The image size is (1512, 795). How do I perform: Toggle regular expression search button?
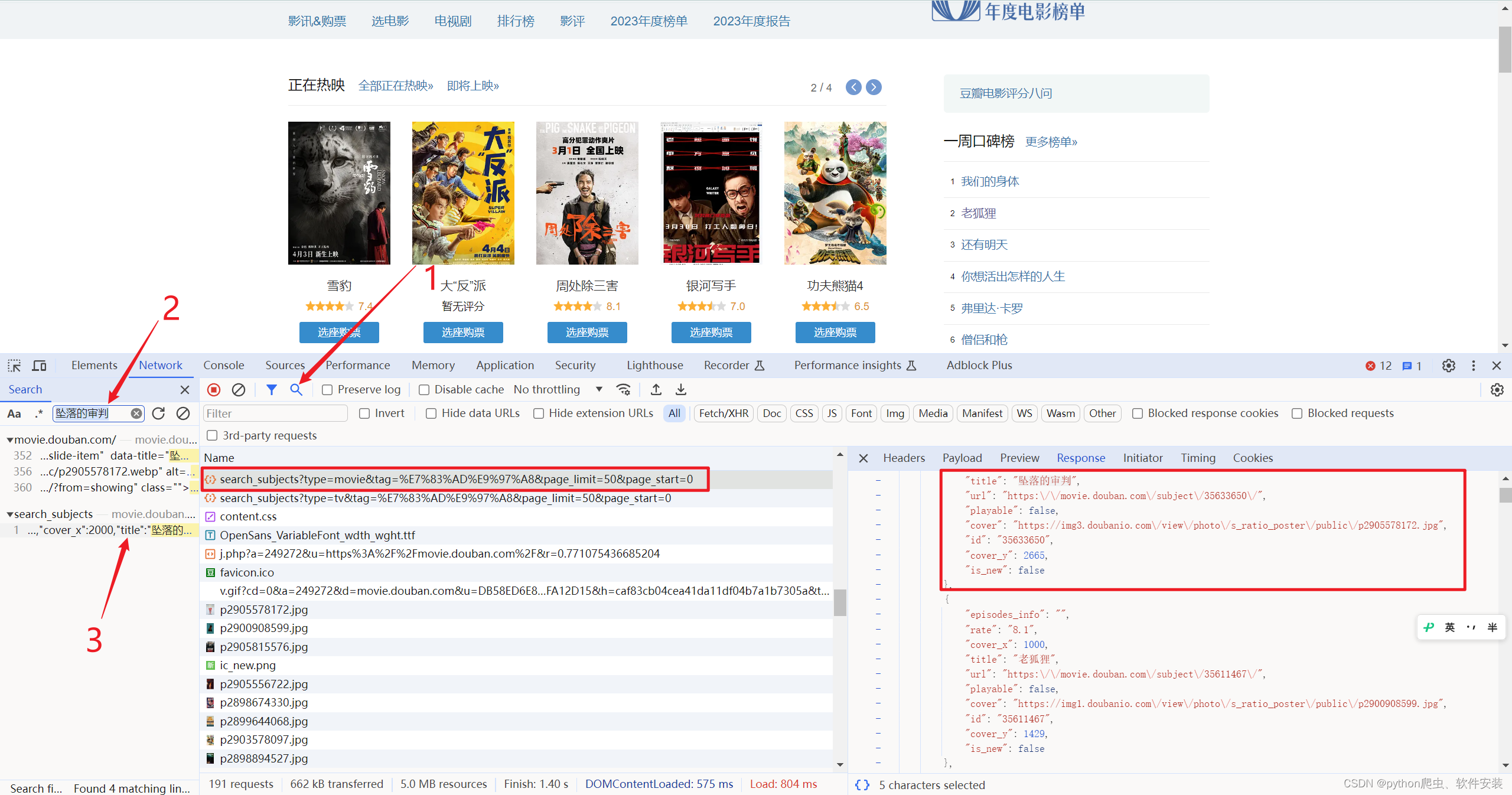click(x=39, y=413)
